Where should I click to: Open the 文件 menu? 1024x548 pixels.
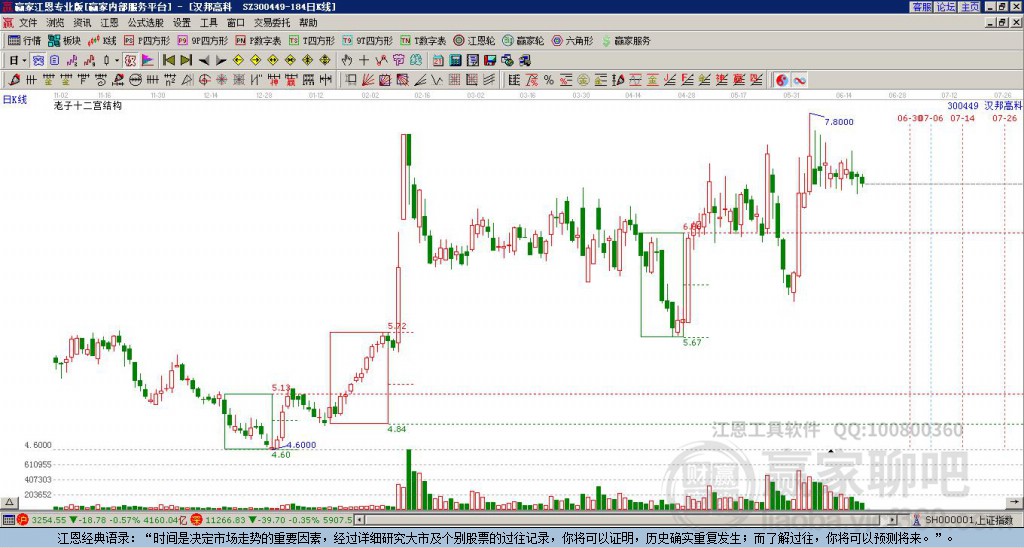tap(28, 23)
